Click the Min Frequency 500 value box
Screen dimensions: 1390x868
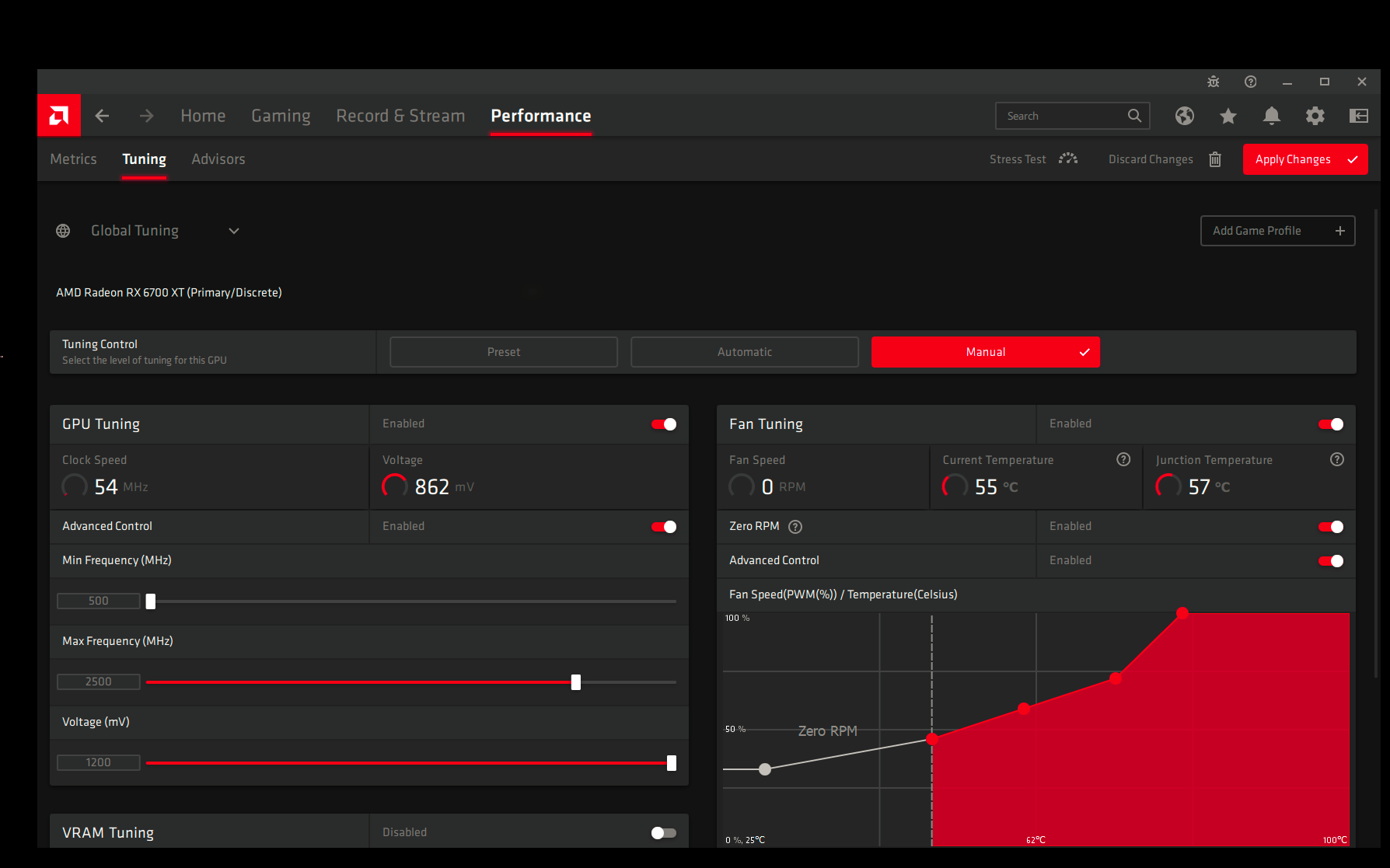99,601
